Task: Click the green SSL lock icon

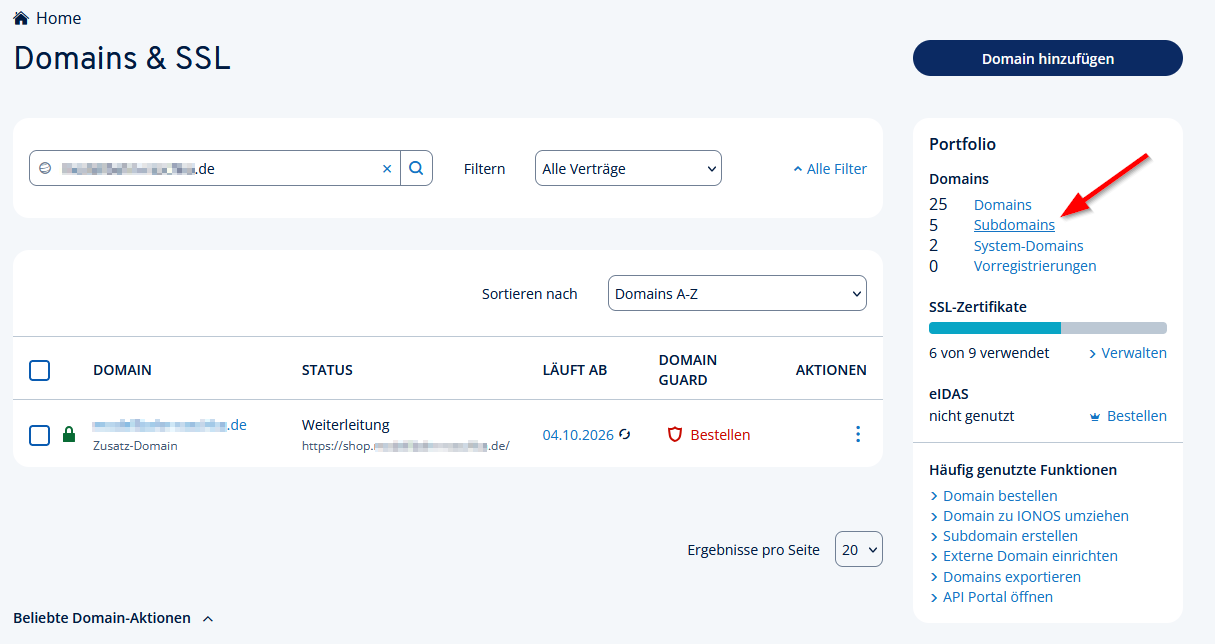Action: (69, 435)
